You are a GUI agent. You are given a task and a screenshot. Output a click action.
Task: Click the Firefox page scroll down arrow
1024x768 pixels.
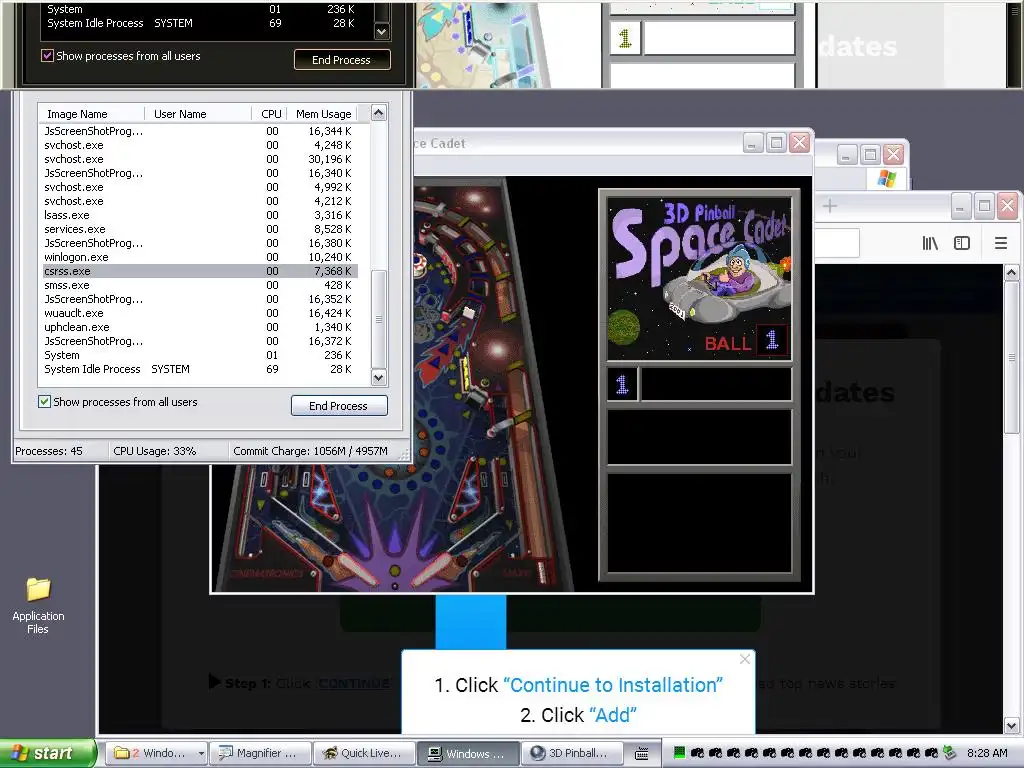1011,726
